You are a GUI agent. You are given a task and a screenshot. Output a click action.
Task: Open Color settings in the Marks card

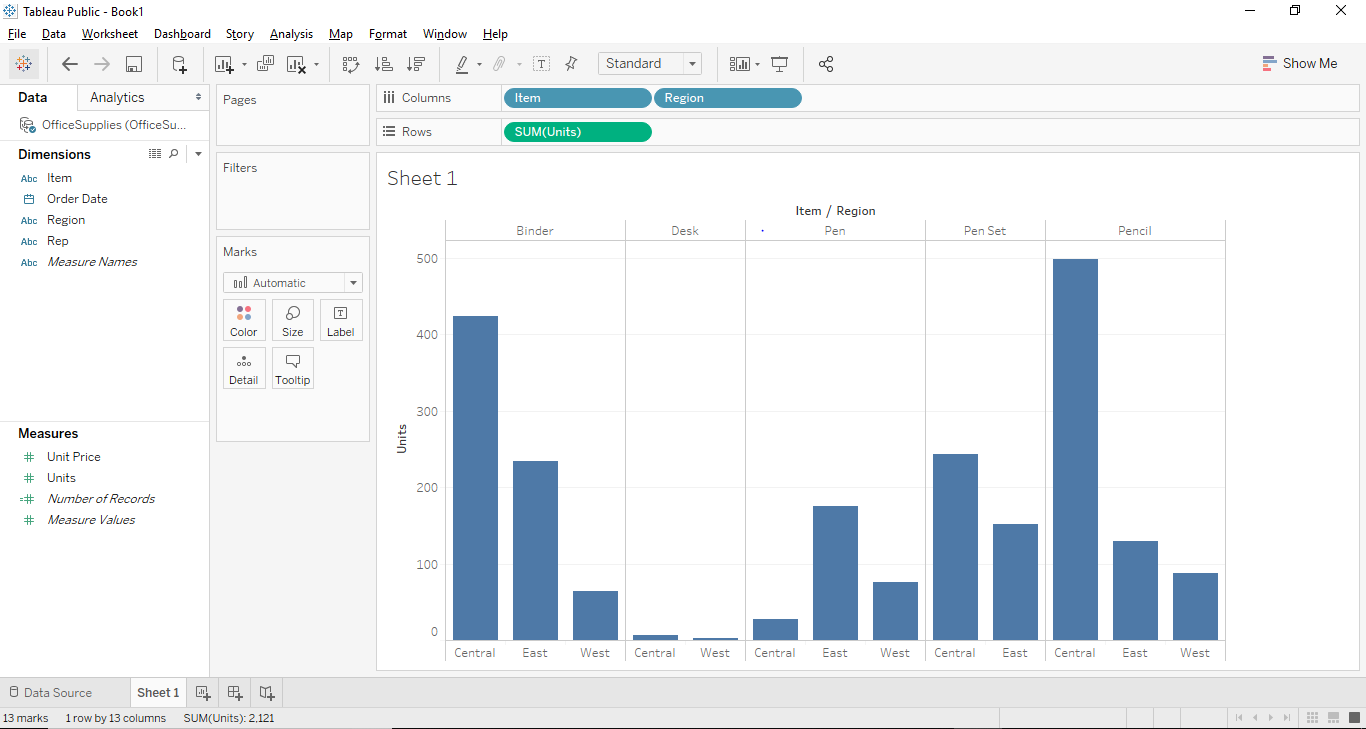244,319
